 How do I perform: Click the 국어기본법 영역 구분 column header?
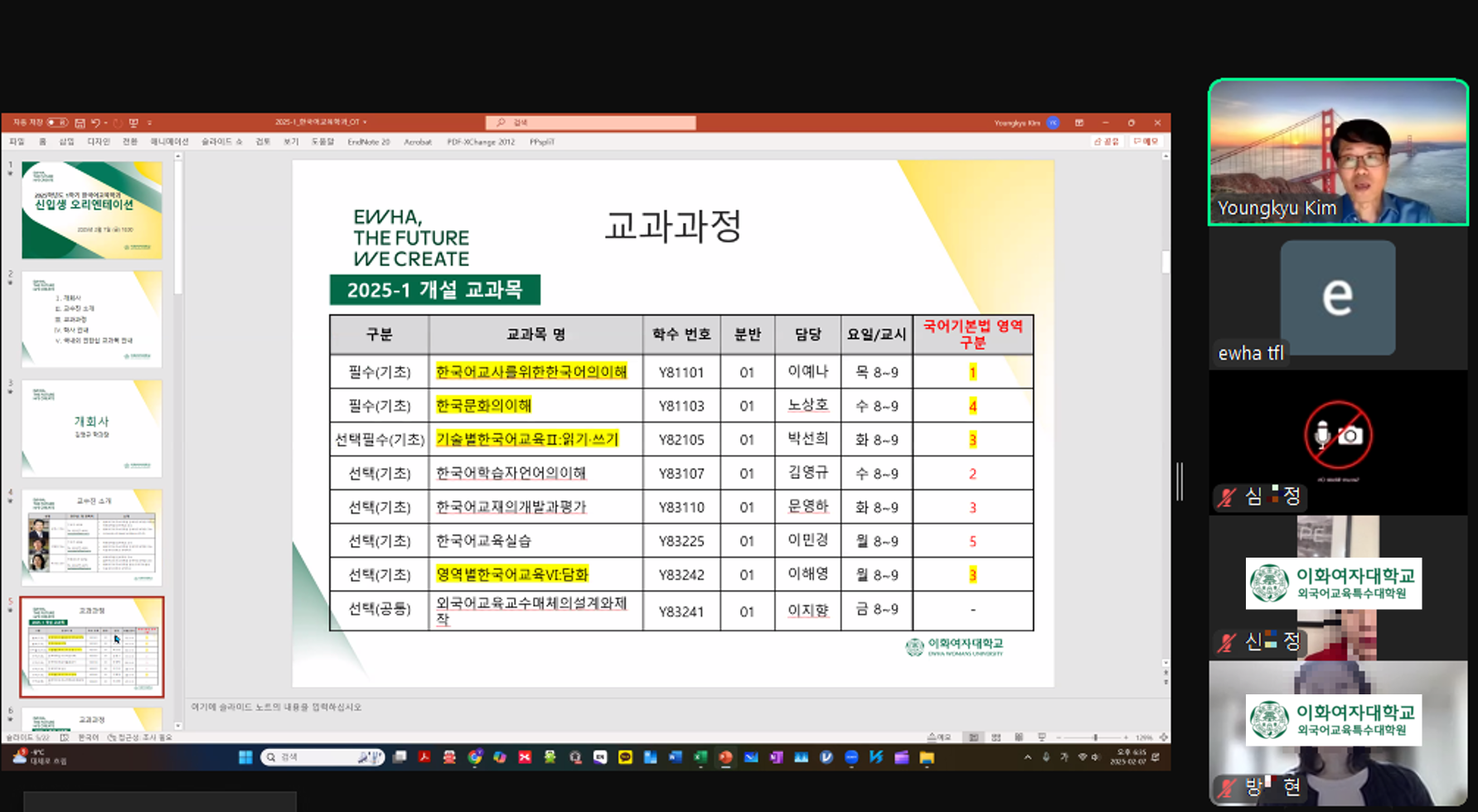pos(973,334)
